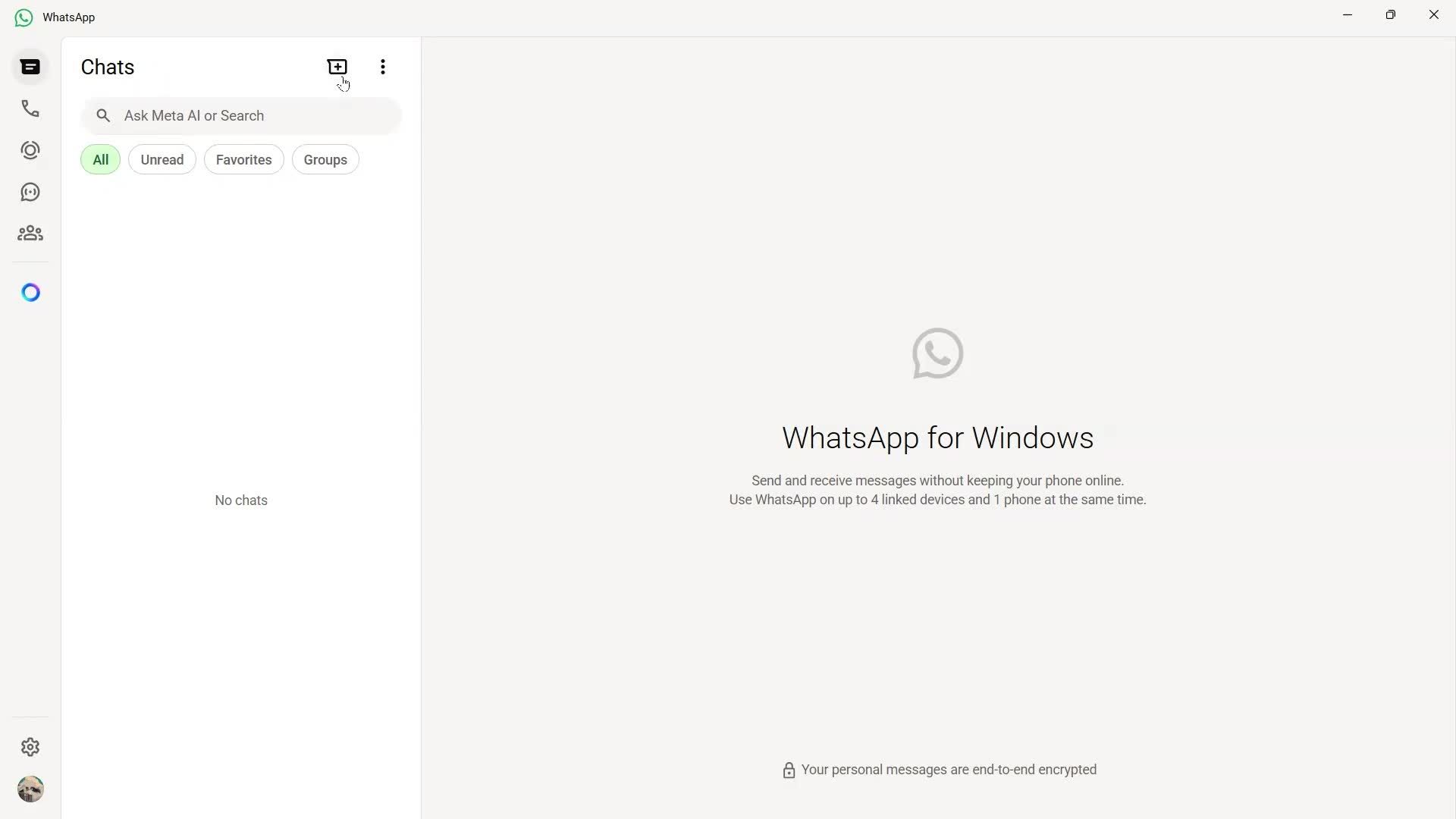Start a new chat using the plus icon
This screenshot has width=1456, height=819.
coord(337,67)
